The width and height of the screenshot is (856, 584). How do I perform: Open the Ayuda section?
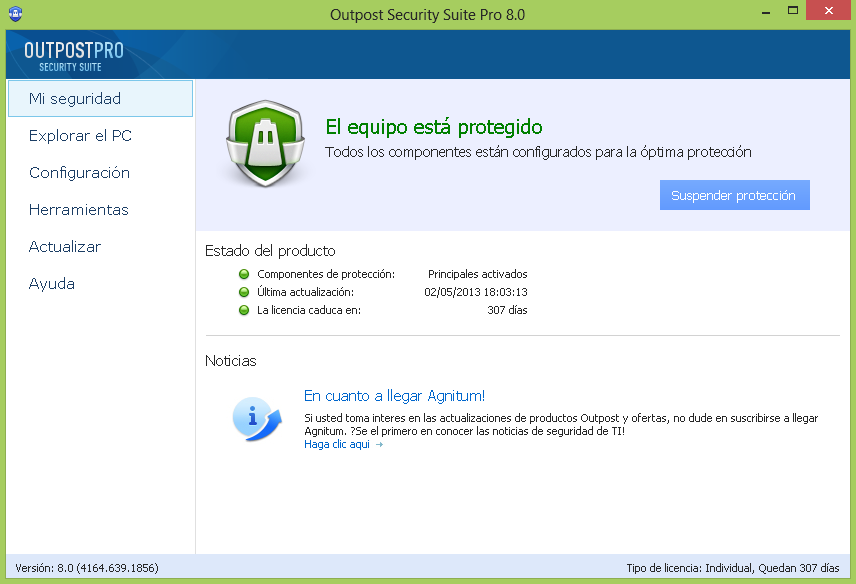[51, 284]
